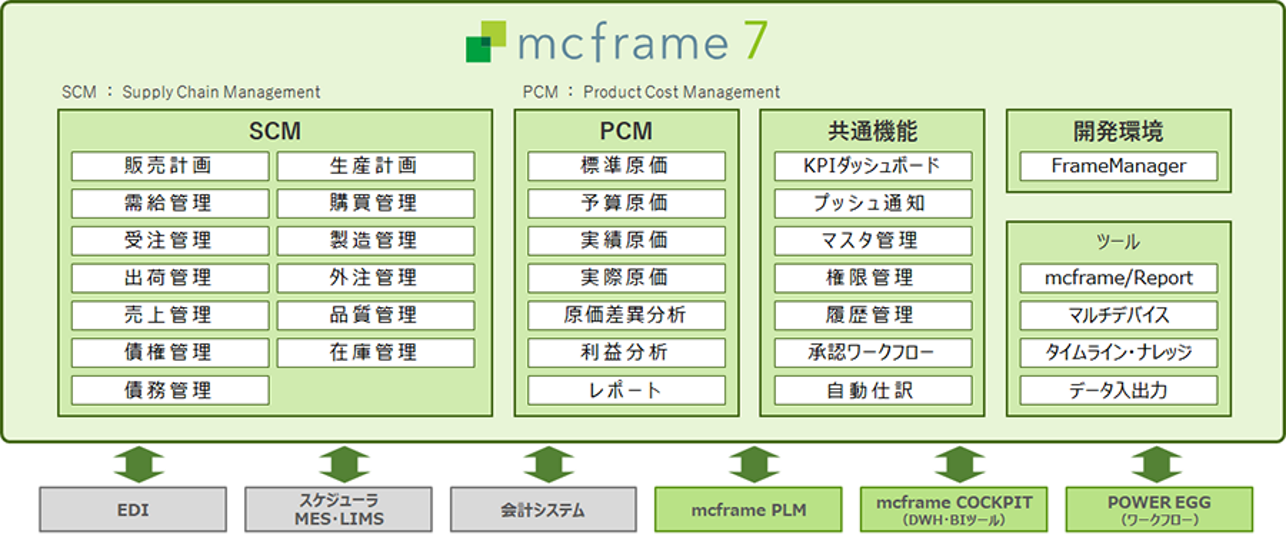Click the double arrow above POWER EGG
The width and height of the screenshot is (1286, 539).
(1158, 464)
